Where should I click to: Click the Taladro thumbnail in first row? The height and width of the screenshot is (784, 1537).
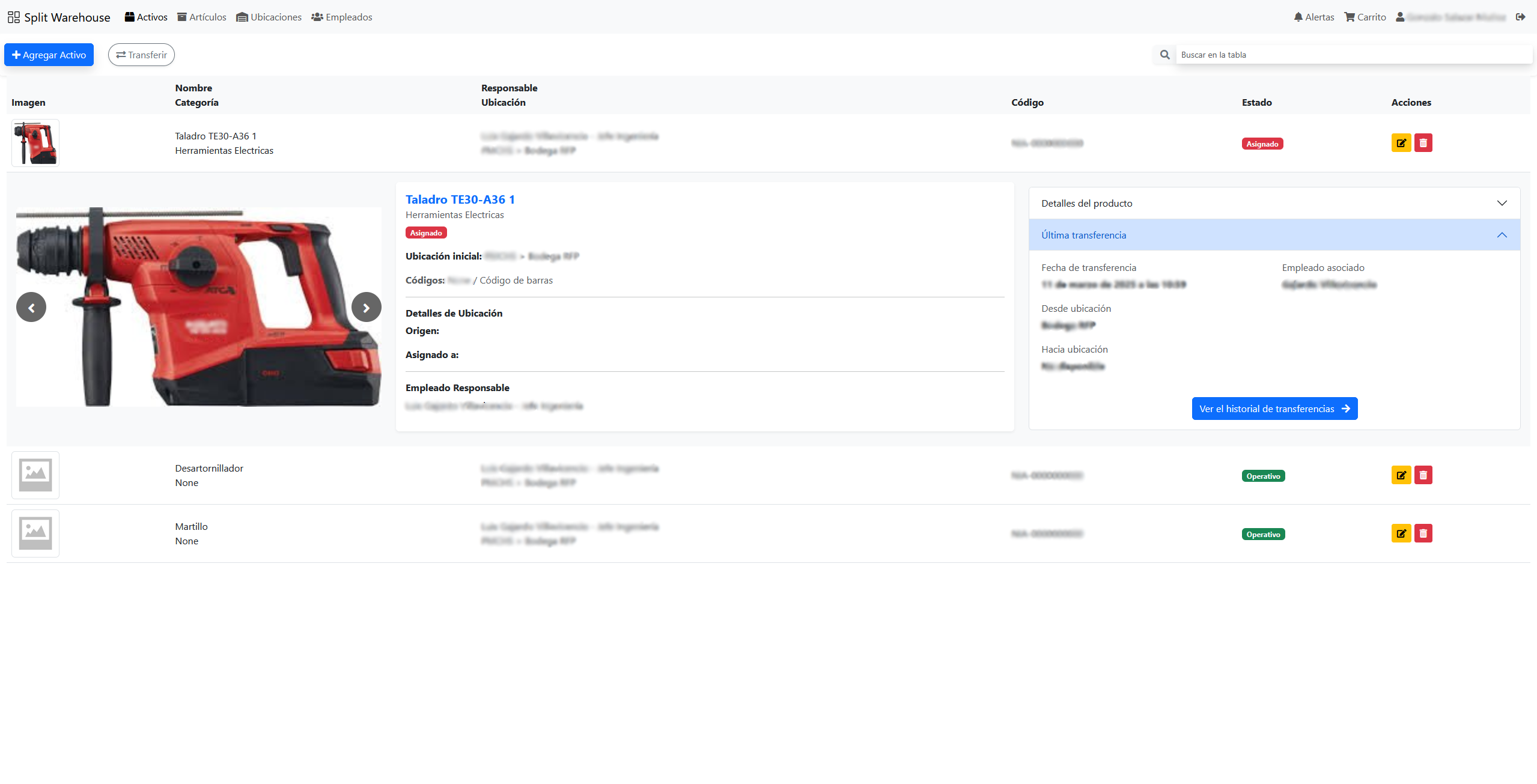click(35, 143)
